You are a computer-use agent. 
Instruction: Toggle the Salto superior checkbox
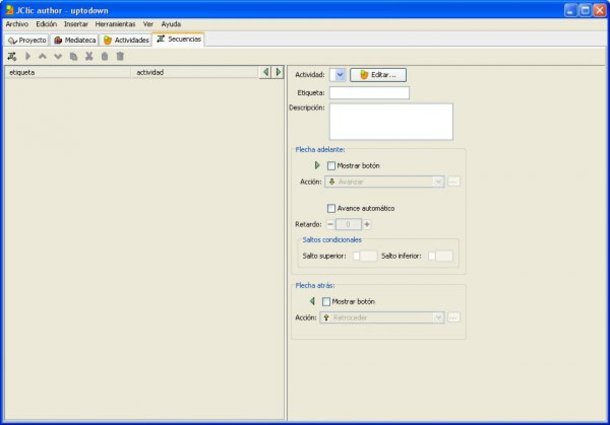[x=356, y=256]
